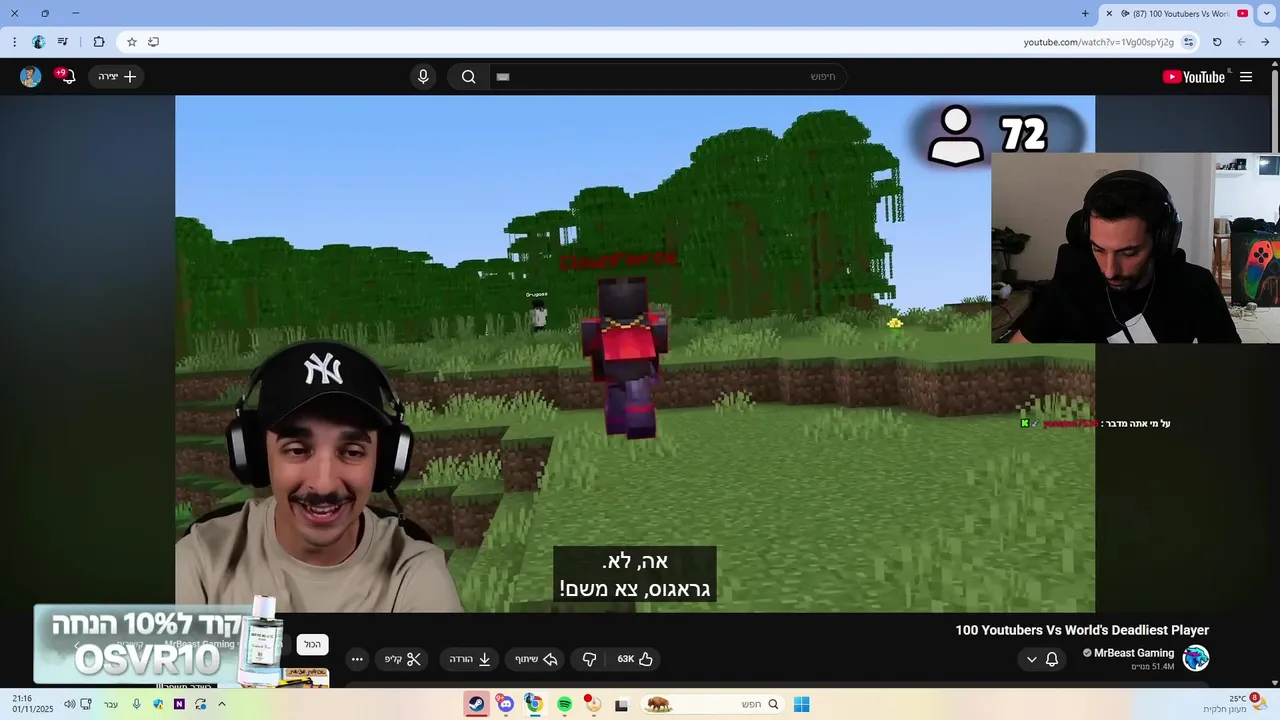Open the YouTube hamburger guide menu
Viewport: 1280px width, 720px height.
click(1246, 77)
